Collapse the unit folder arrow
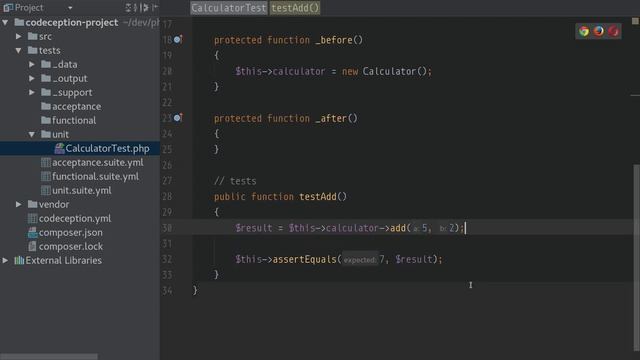Screen dimensions: 640x360 click(x=32, y=134)
